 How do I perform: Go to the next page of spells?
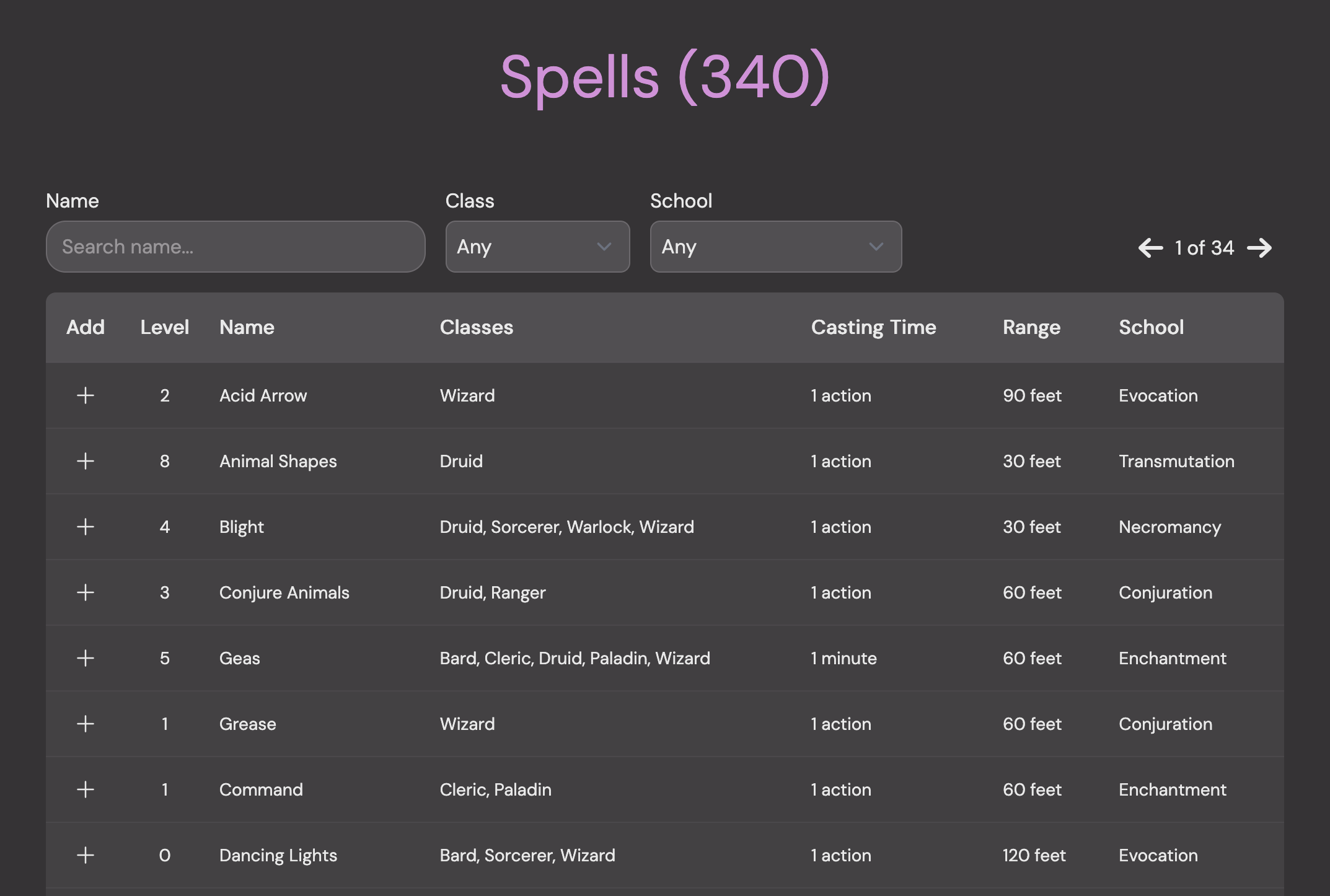tap(1261, 247)
